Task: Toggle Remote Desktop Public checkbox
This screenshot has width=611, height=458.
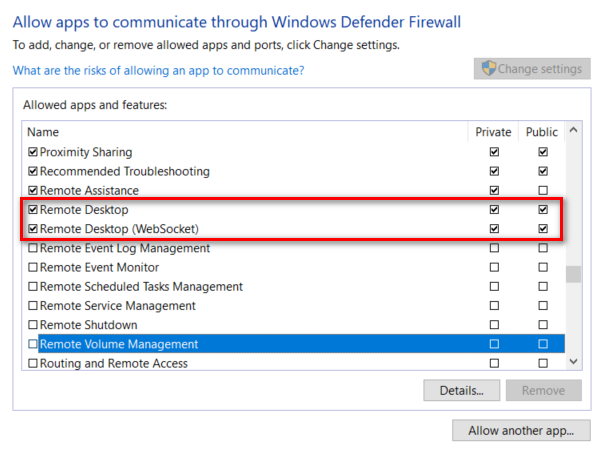Action: point(543,210)
